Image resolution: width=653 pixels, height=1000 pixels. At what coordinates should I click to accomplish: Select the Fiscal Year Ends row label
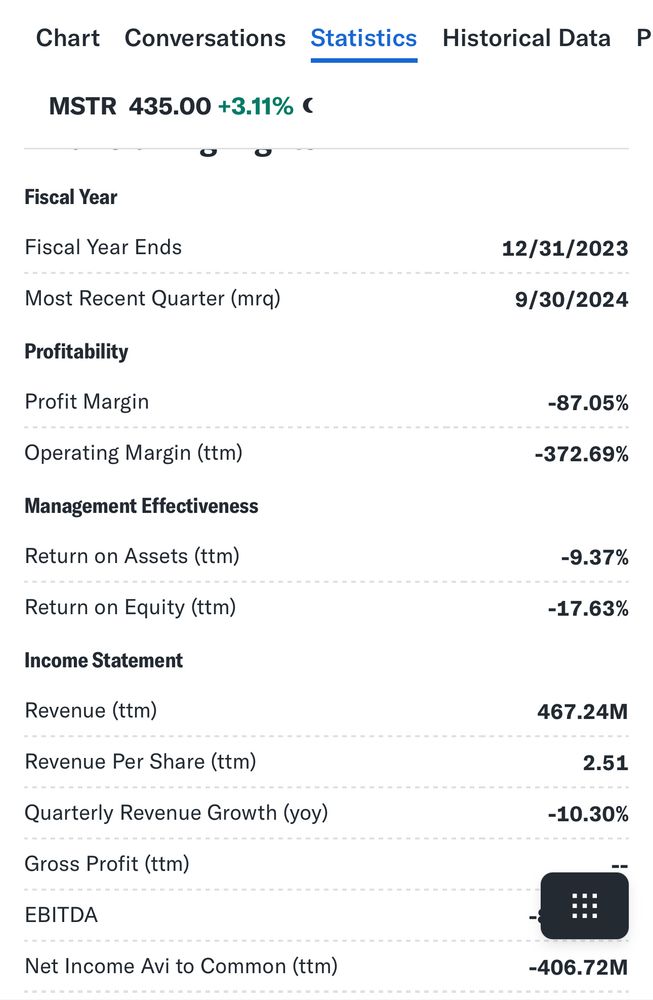click(103, 247)
